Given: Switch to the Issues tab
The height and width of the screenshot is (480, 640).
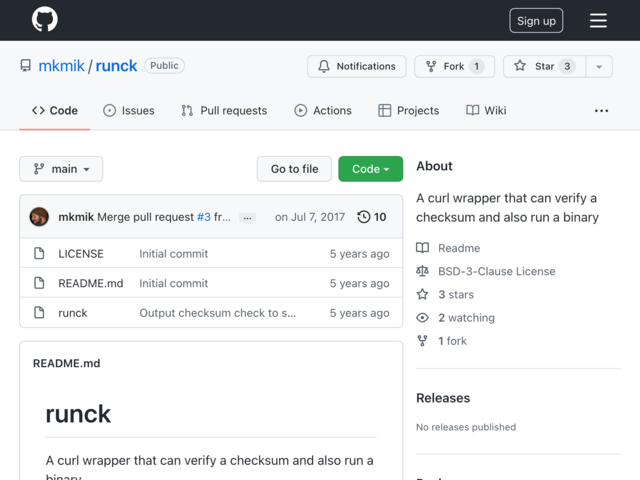Looking at the screenshot, I should (x=129, y=111).
